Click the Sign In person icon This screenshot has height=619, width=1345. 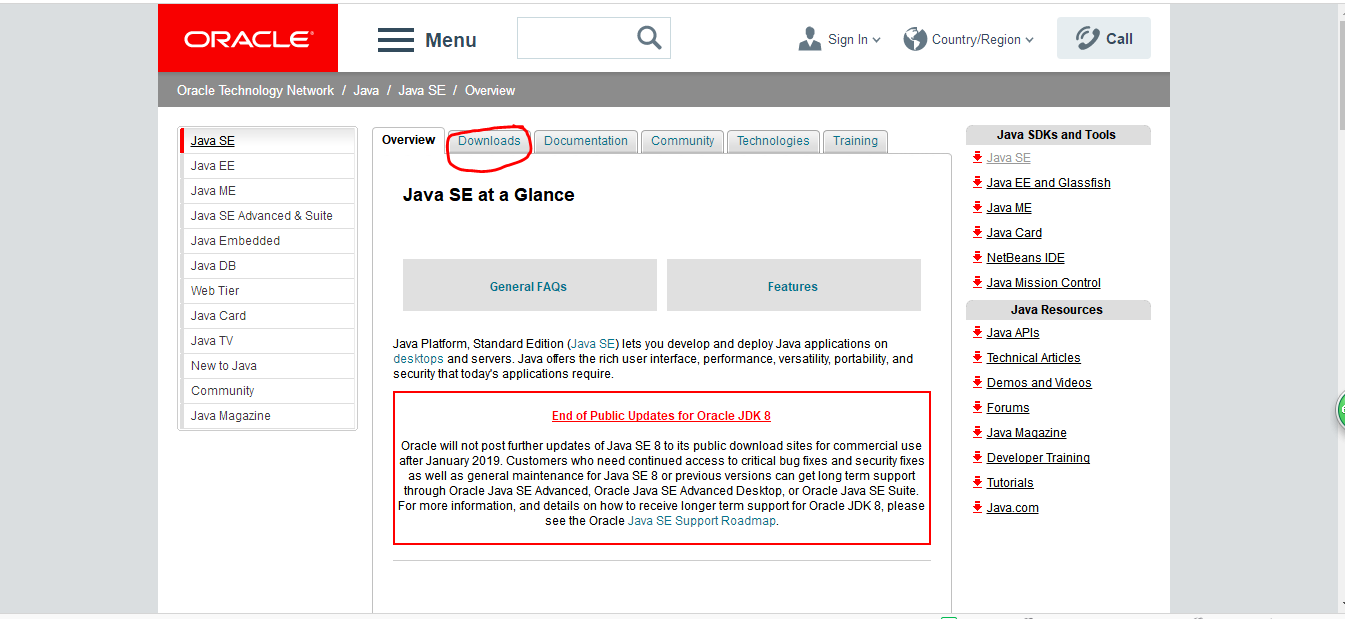click(810, 39)
